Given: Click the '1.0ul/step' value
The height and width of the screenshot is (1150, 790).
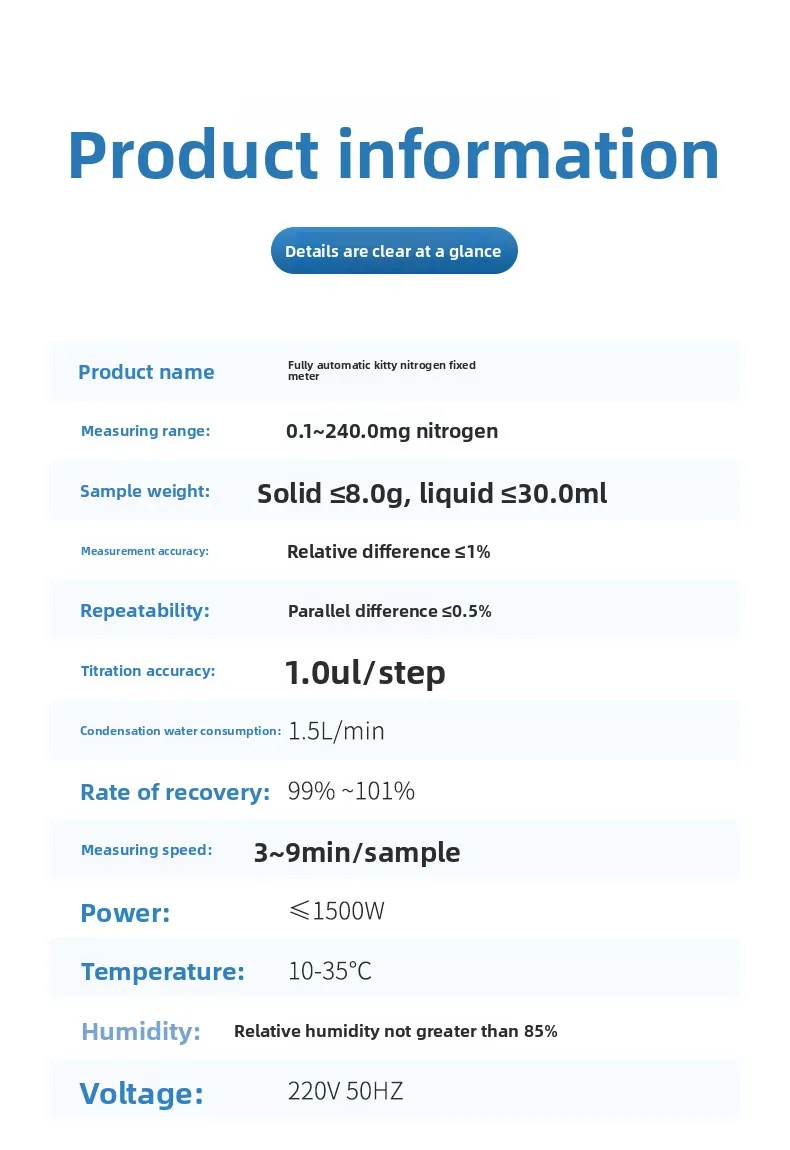Looking at the screenshot, I should [365, 672].
